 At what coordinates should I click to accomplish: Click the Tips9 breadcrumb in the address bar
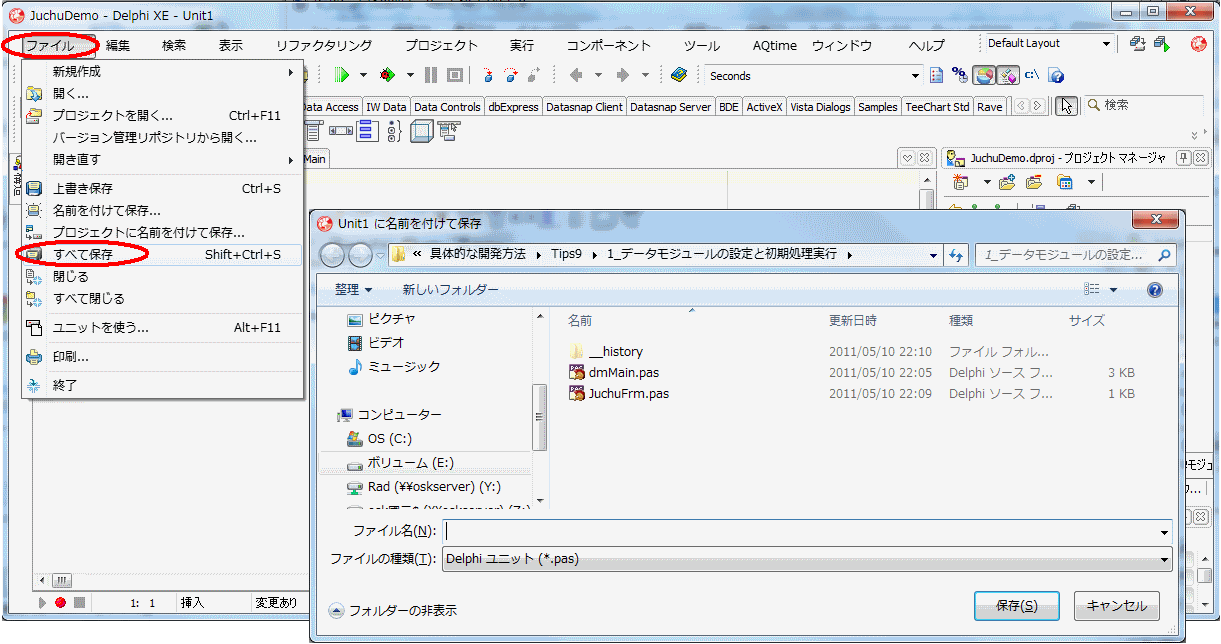[566, 254]
